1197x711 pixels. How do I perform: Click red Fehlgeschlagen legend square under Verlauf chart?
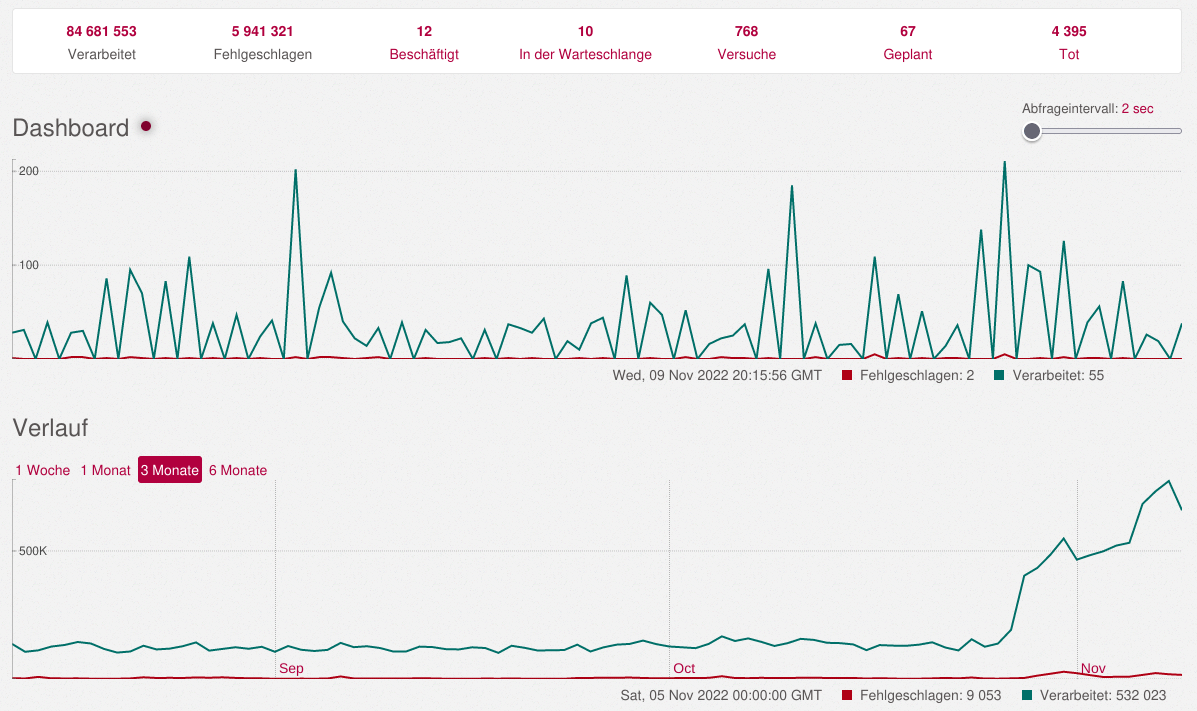(x=847, y=695)
